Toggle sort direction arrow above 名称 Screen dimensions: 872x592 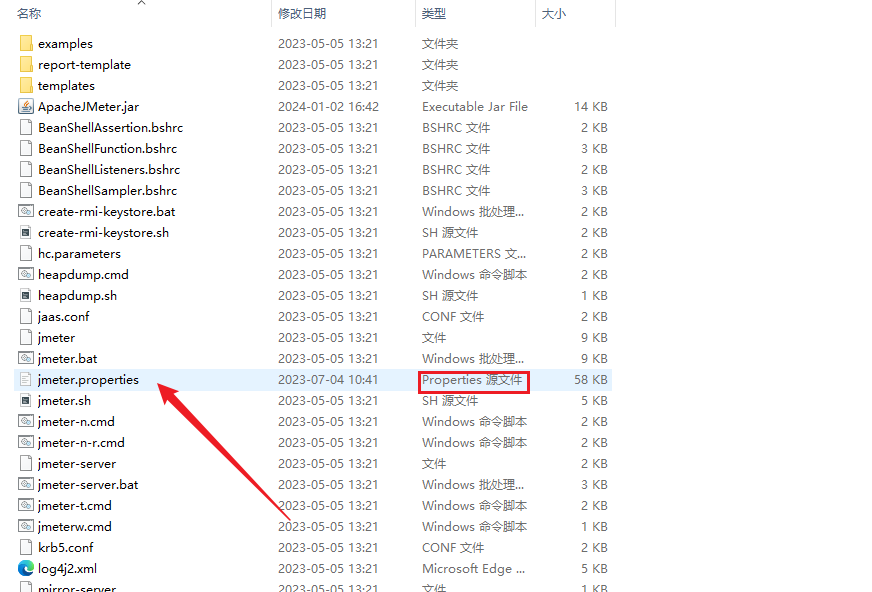click(x=142, y=3)
